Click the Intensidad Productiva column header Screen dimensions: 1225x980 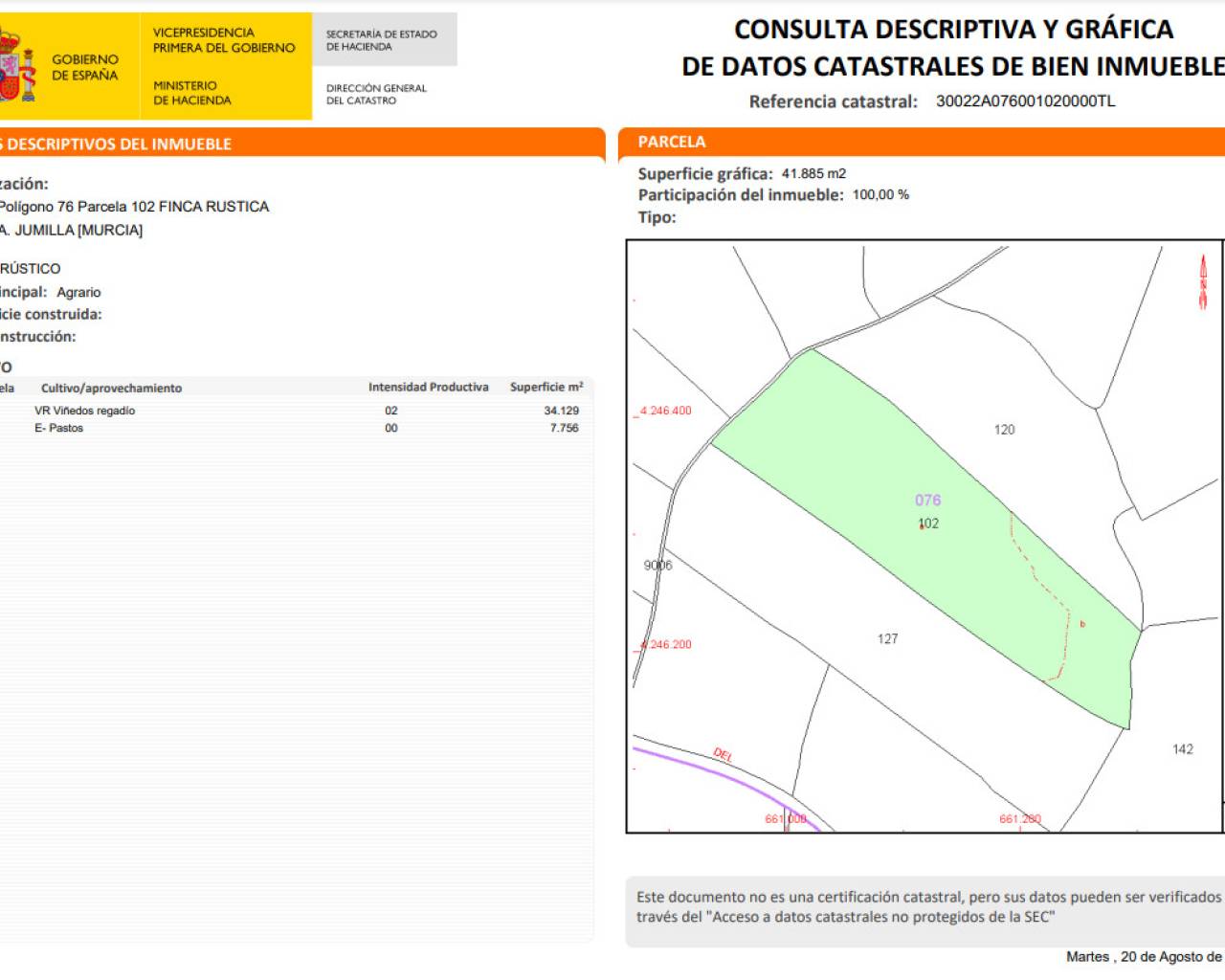[428, 387]
